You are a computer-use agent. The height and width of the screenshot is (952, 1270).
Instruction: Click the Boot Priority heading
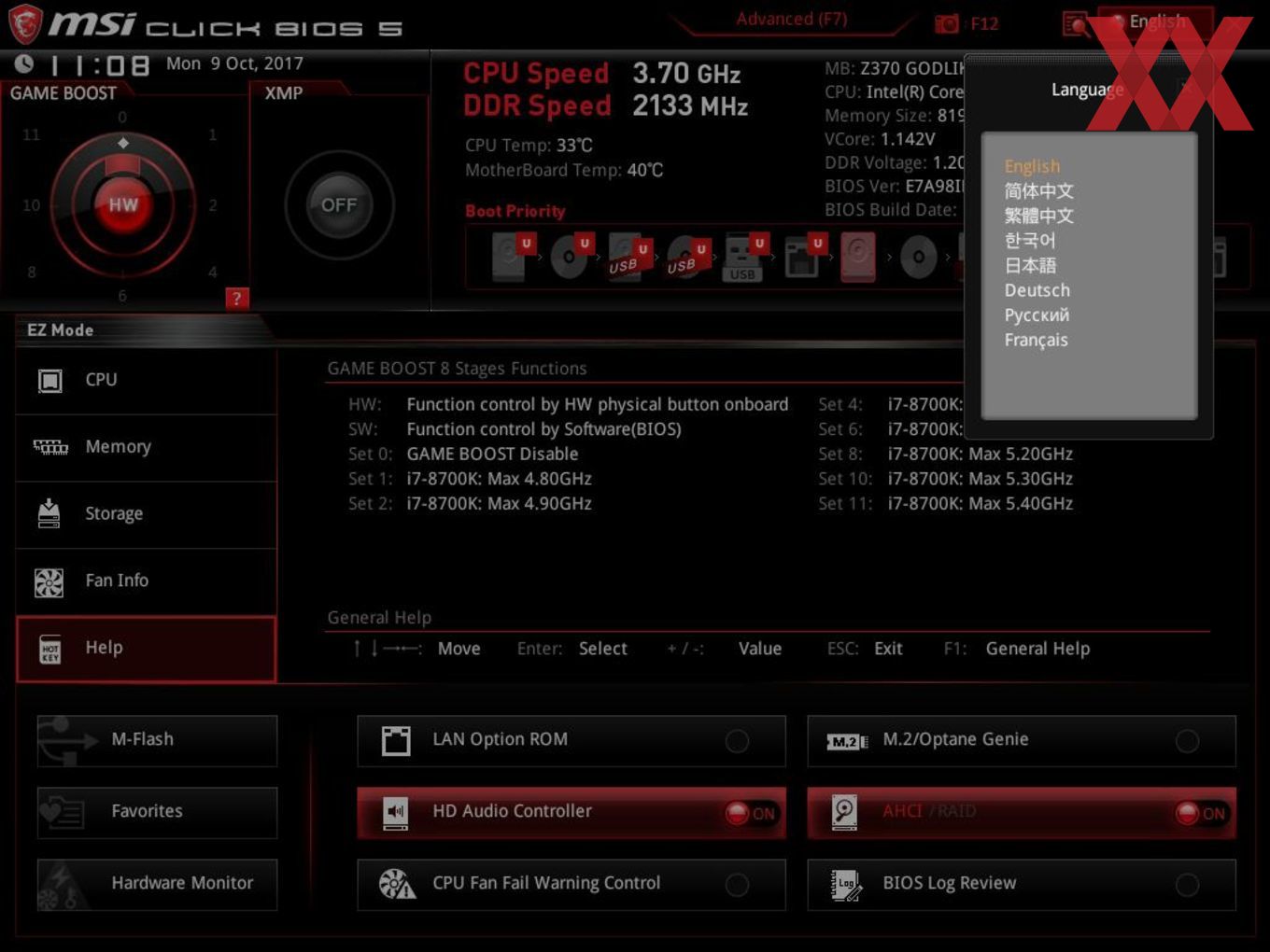pos(515,211)
